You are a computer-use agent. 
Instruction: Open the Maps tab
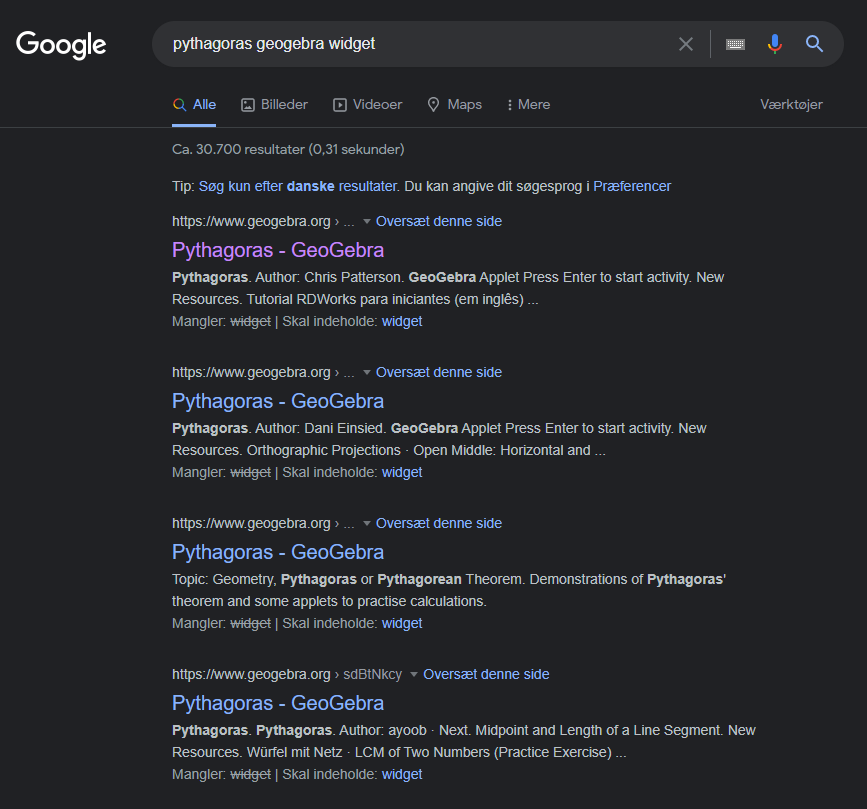[454, 104]
